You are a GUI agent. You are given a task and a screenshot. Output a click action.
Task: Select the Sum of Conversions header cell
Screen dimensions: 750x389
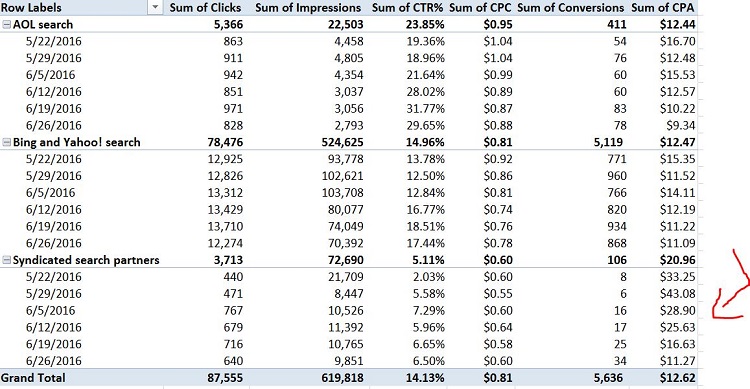pos(571,8)
